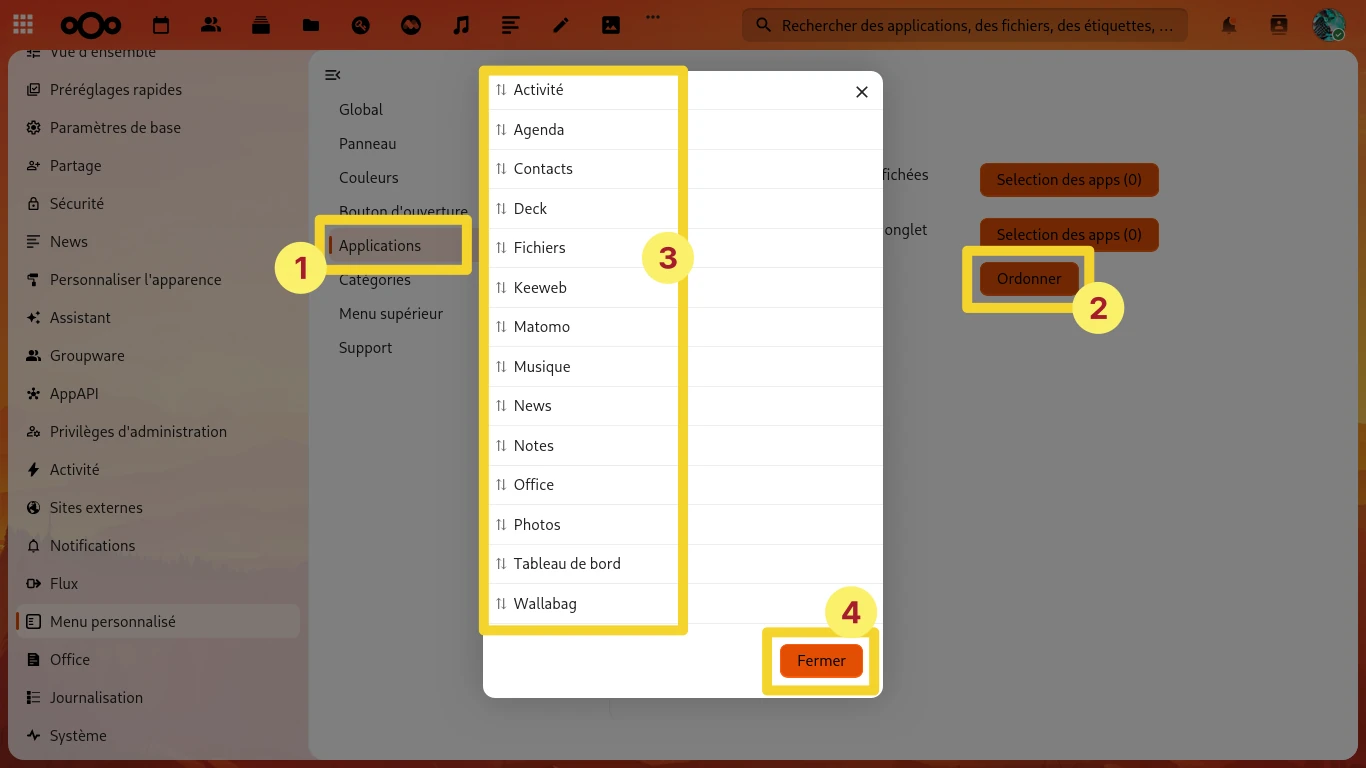Open the Files folder icon in top bar
The height and width of the screenshot is (768, 1366).
311,25
